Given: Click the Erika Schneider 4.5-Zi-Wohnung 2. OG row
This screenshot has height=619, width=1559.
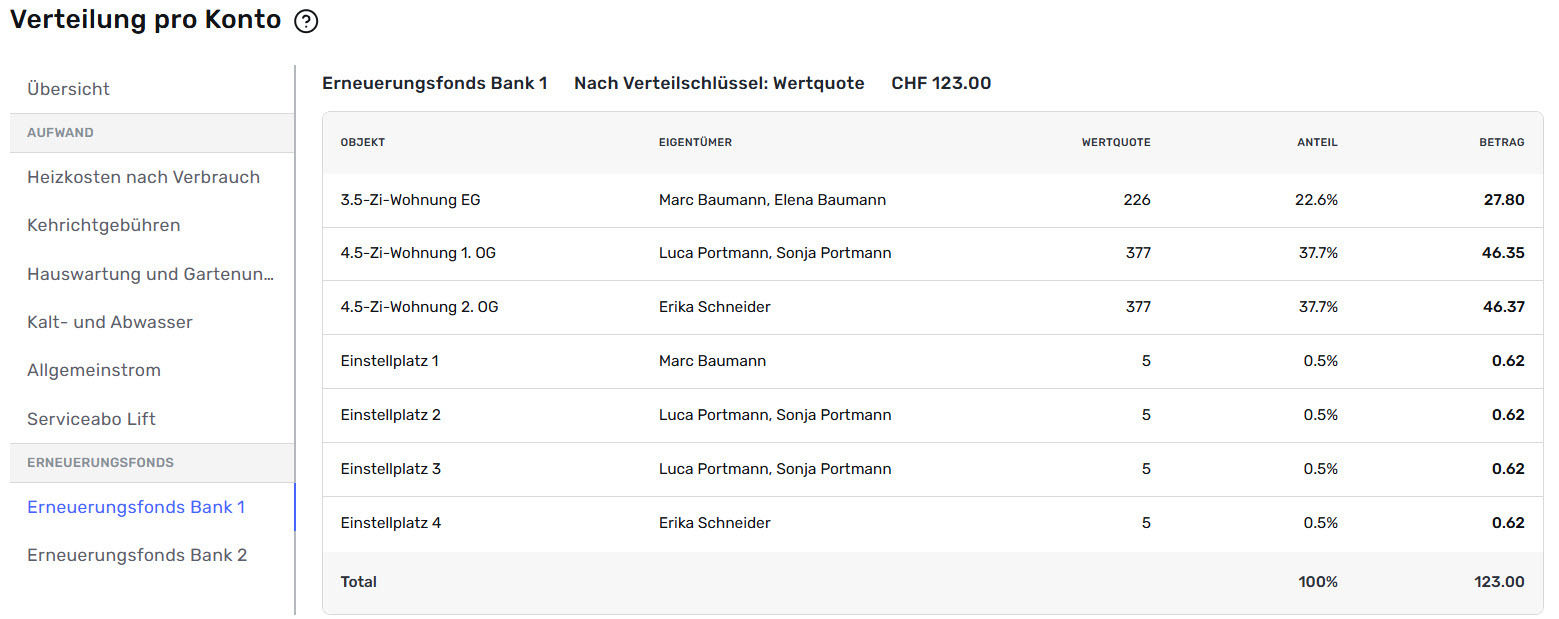Looking at the screenshot, I should (x=932, y=307).
